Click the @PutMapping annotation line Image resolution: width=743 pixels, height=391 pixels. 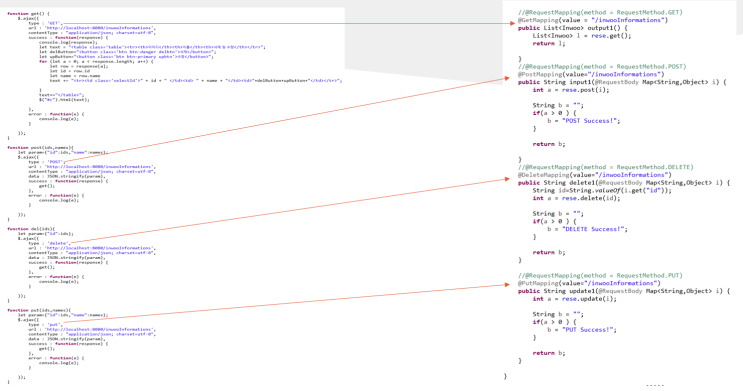point(589,283)
